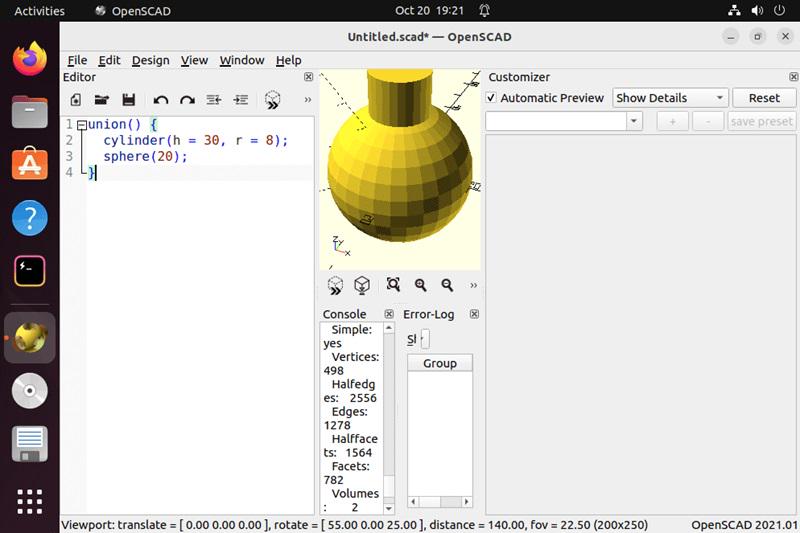
Task: Close the Customizer panel
Action: [x=793, y=77]
